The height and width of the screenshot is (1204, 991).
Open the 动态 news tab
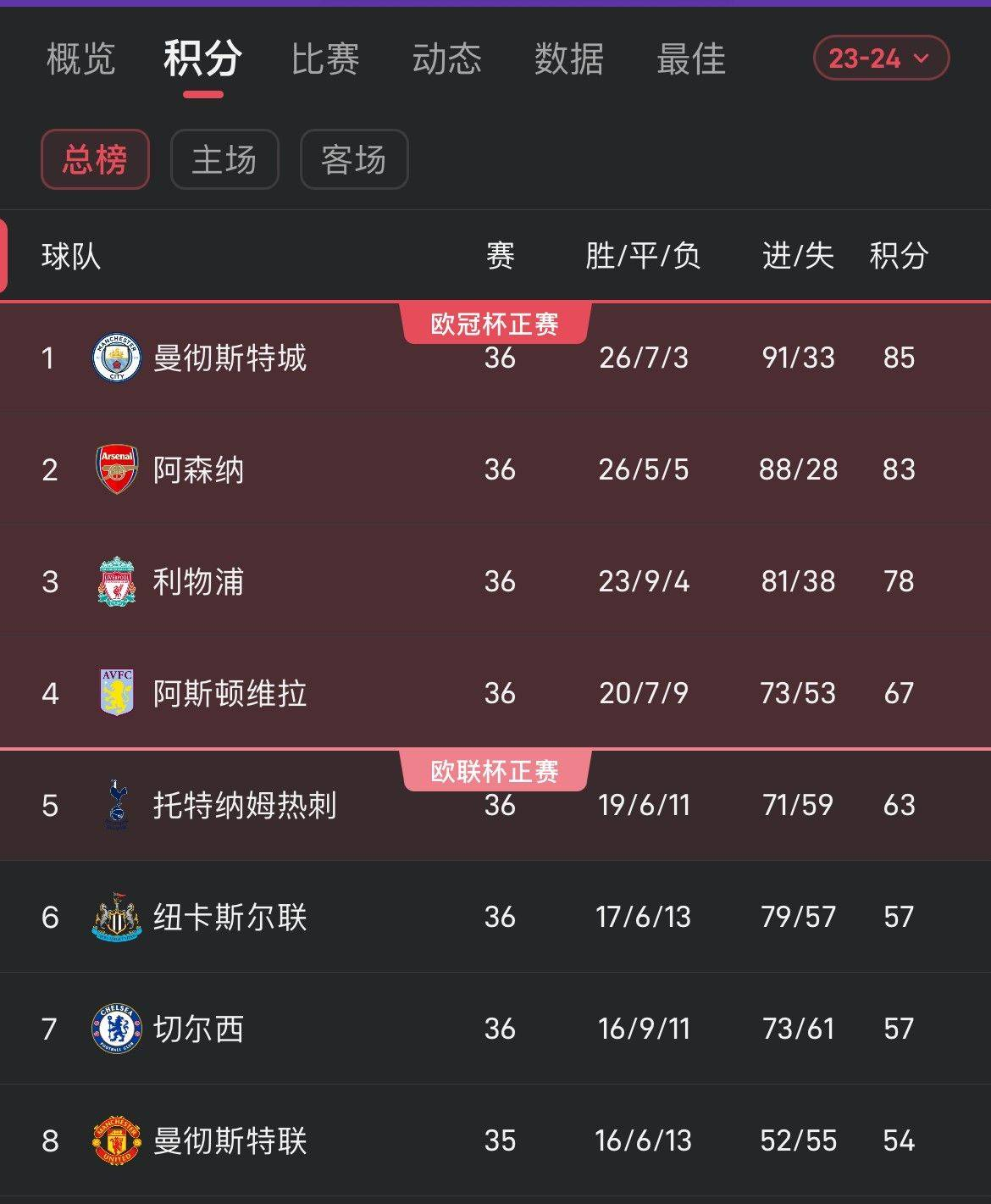(x=447, y=59)
